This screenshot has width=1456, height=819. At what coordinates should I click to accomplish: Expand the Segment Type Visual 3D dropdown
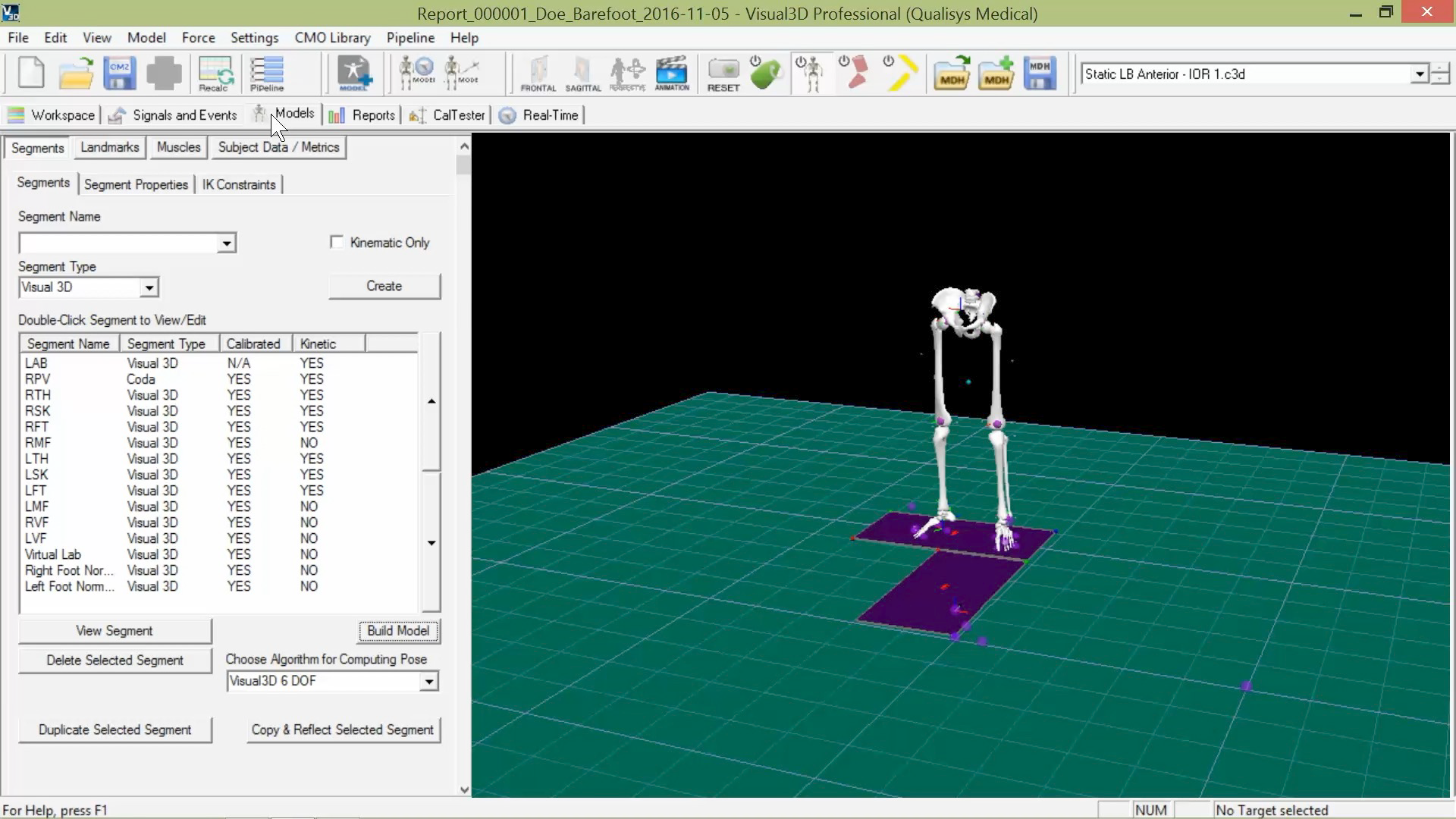pyautogui.click(x=149, y=287)
